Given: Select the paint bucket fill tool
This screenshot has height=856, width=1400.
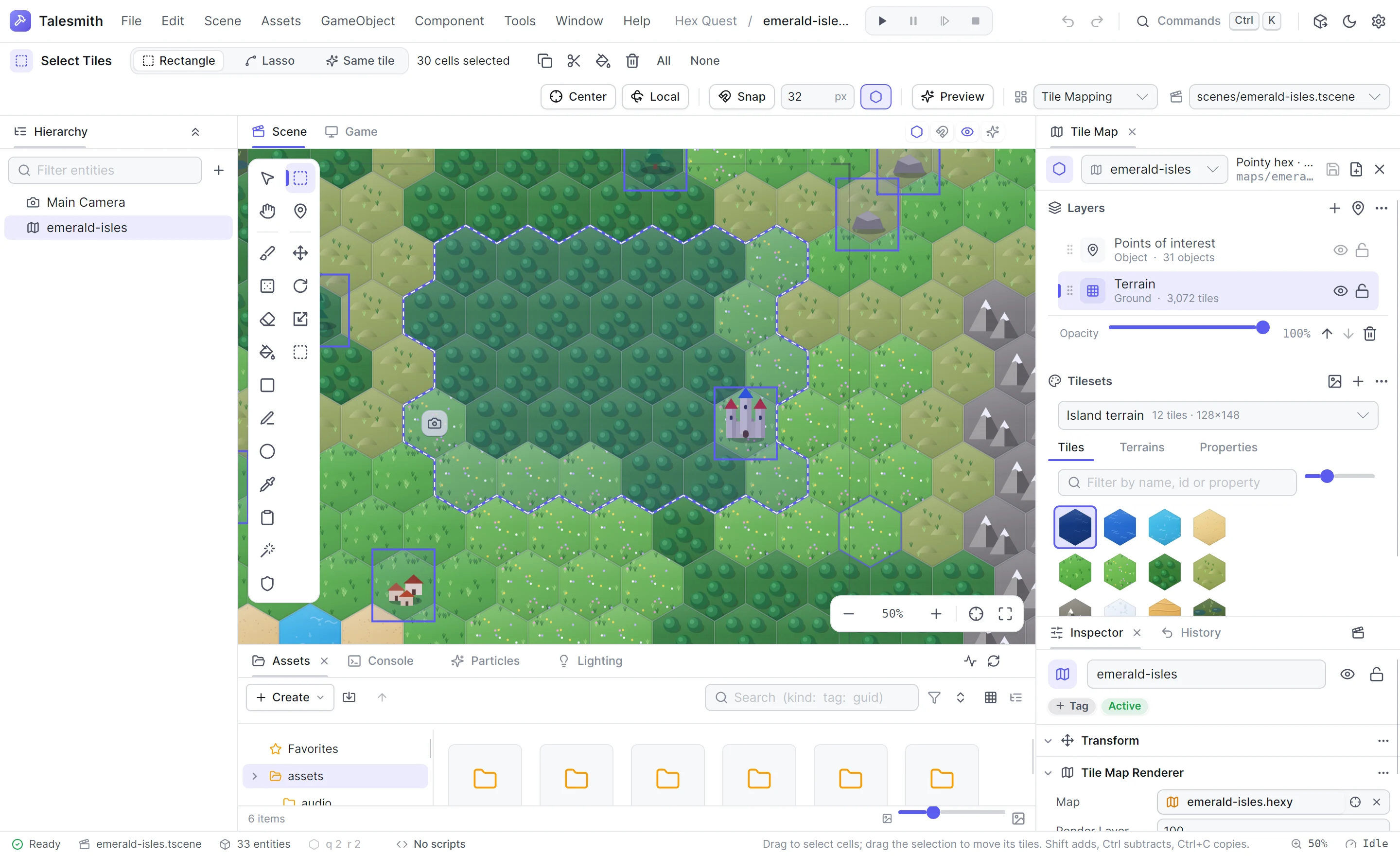Looking at the screenshot, I should coord(267,353).
